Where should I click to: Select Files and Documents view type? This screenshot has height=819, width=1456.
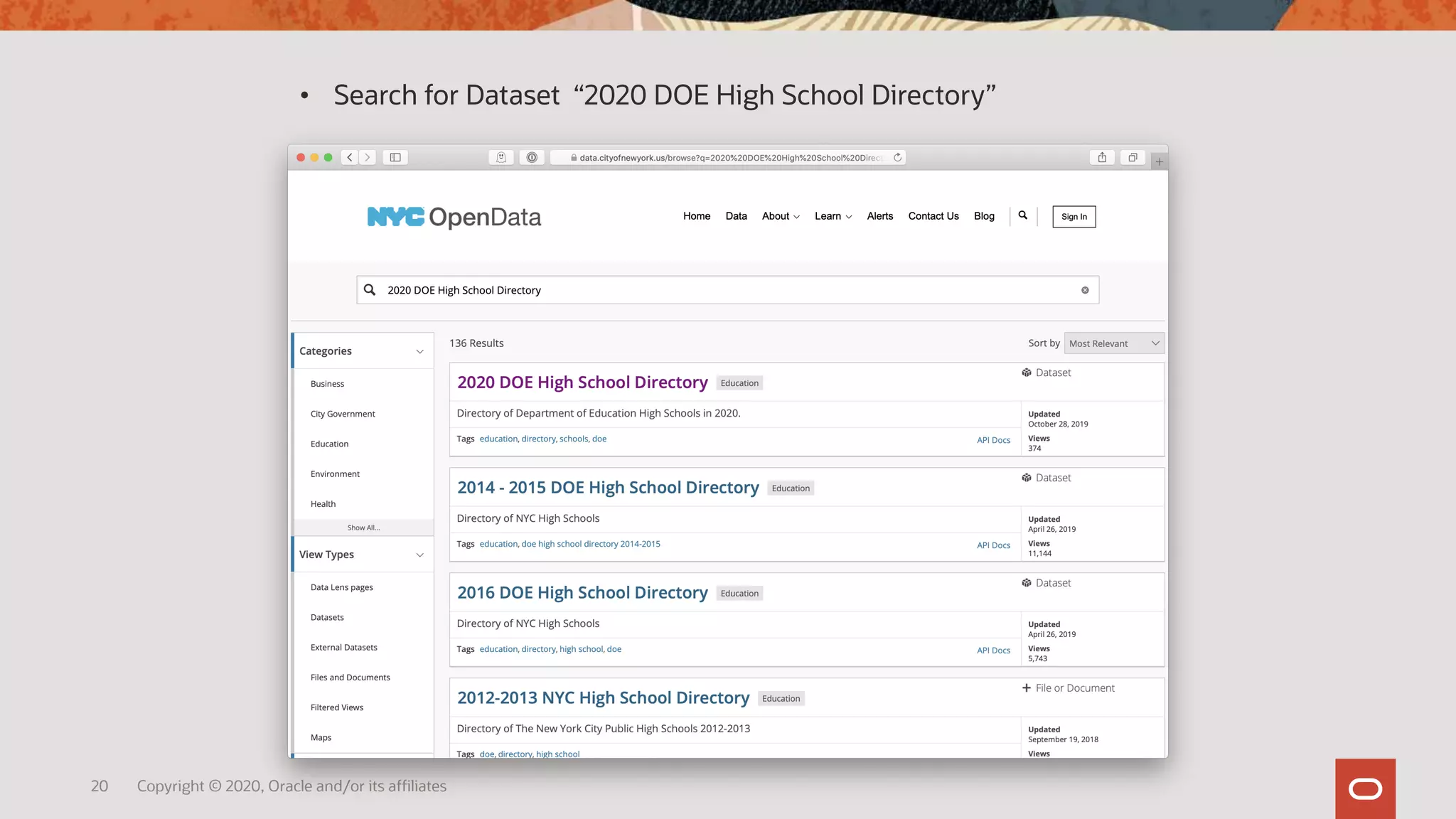[x=350, y=678]
